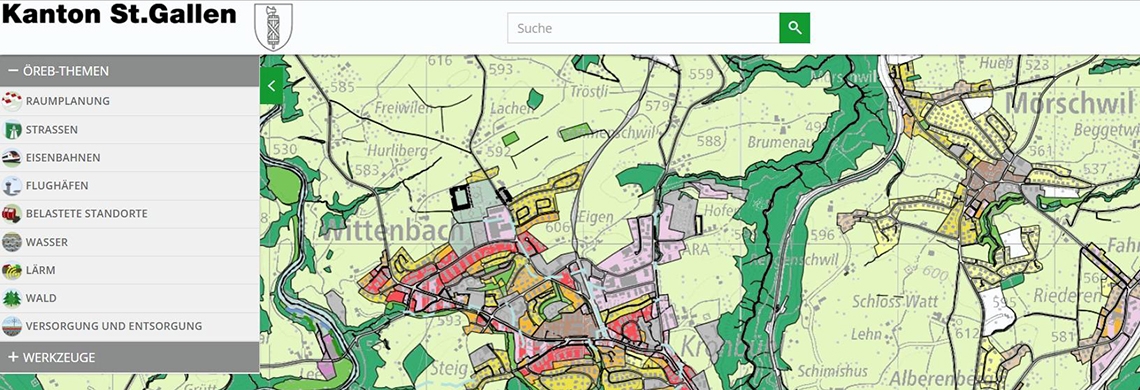Open the Eisenbahnen train icon
1140x390 pixels.
(x=12, y=157)
